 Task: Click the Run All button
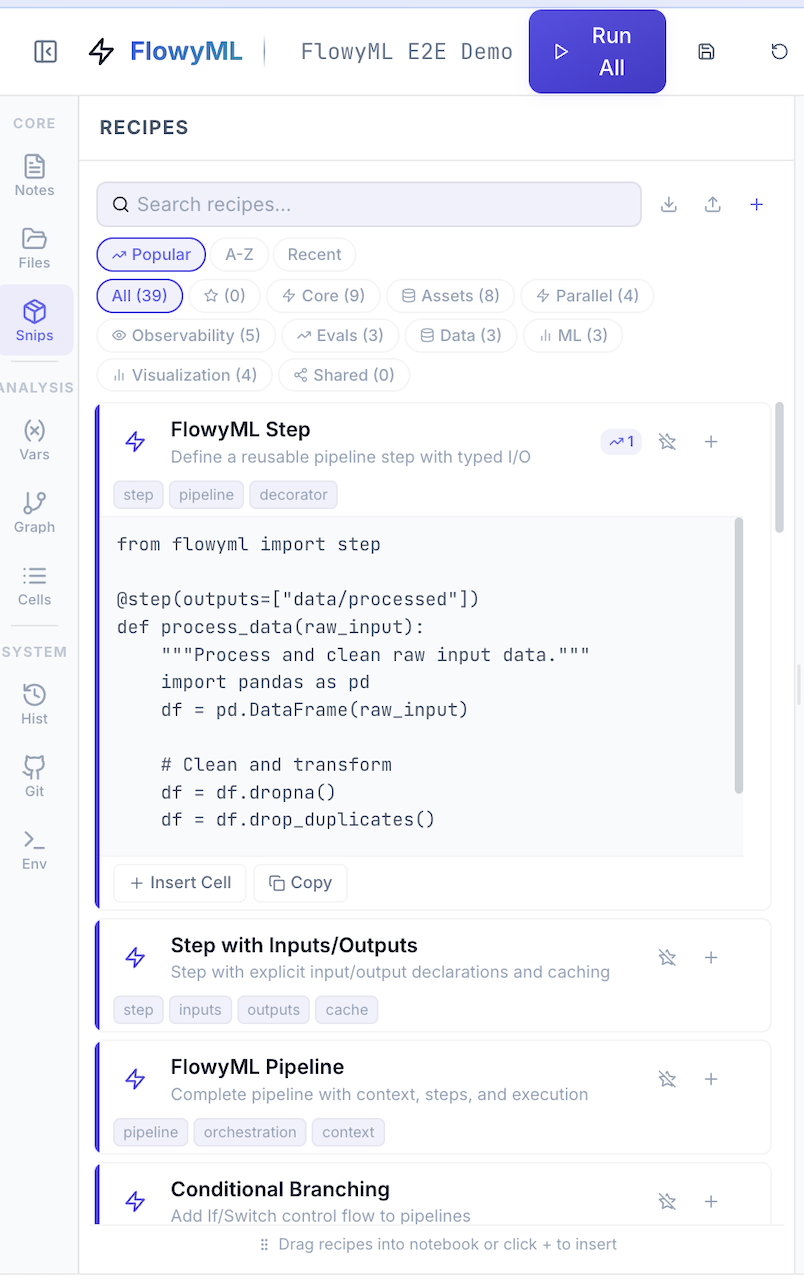pyautogui.click(x=597, y=51)
